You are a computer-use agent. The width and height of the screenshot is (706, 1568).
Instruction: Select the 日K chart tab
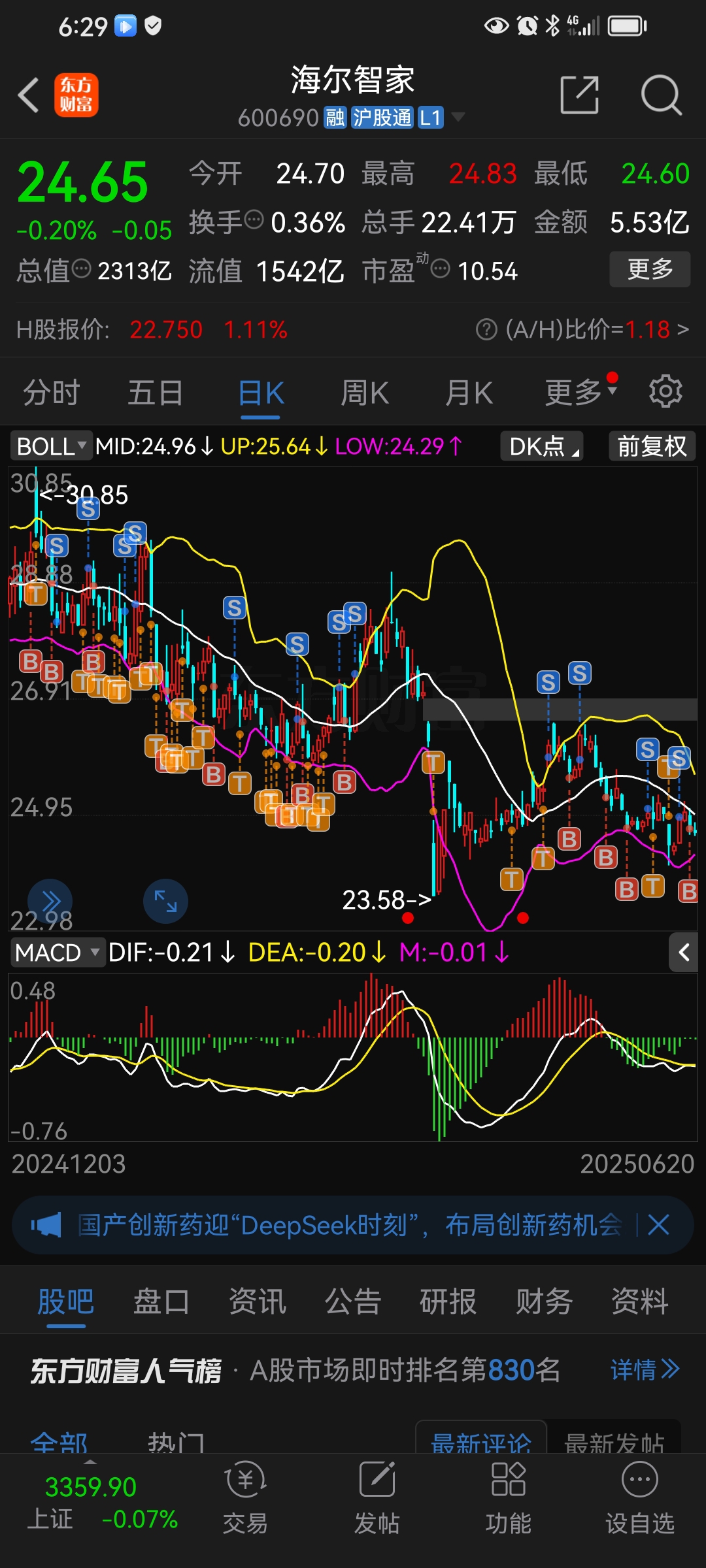260,393
